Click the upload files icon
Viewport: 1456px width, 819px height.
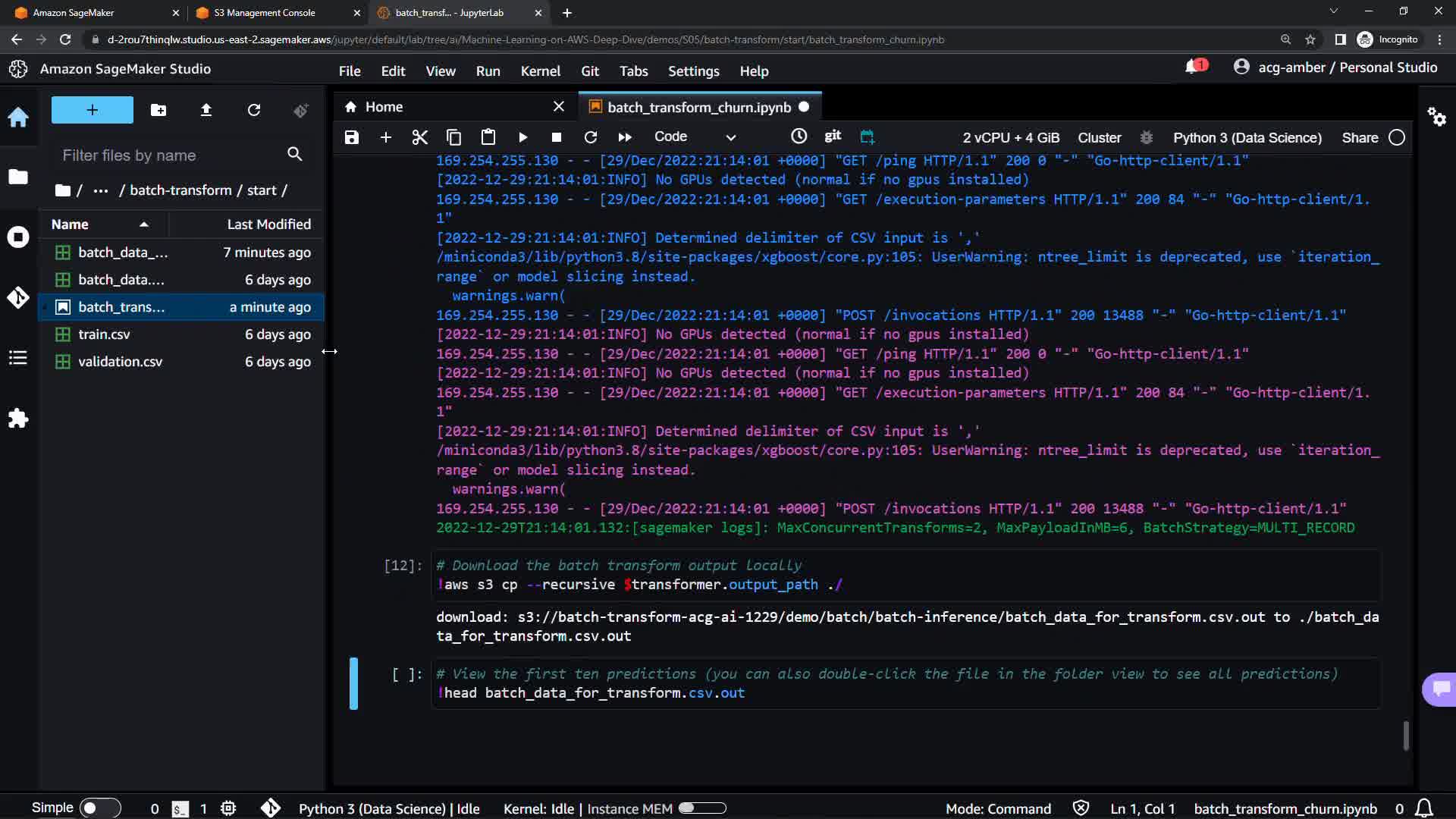pos(206,111)
